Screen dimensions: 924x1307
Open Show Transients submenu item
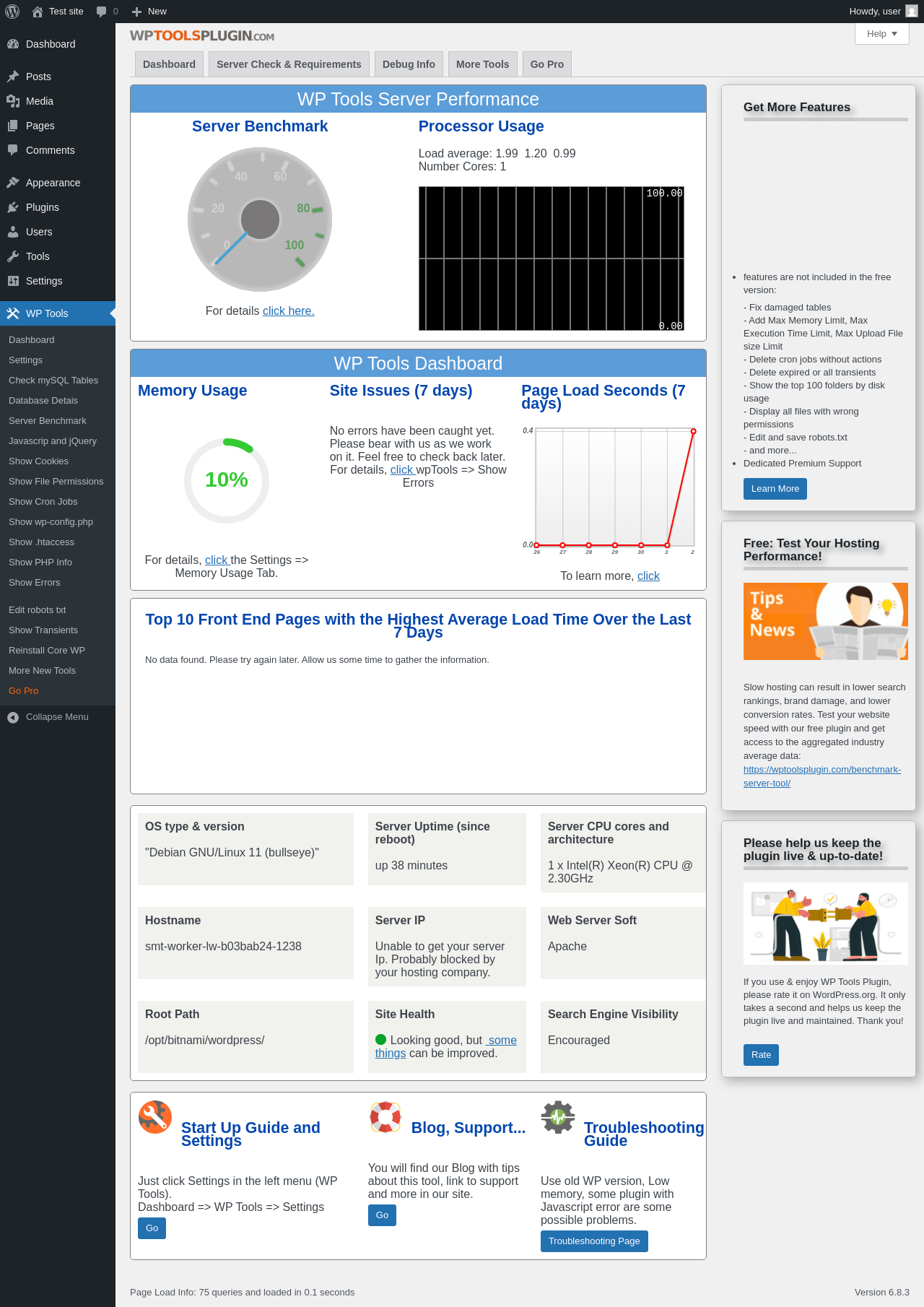(58, 630)
